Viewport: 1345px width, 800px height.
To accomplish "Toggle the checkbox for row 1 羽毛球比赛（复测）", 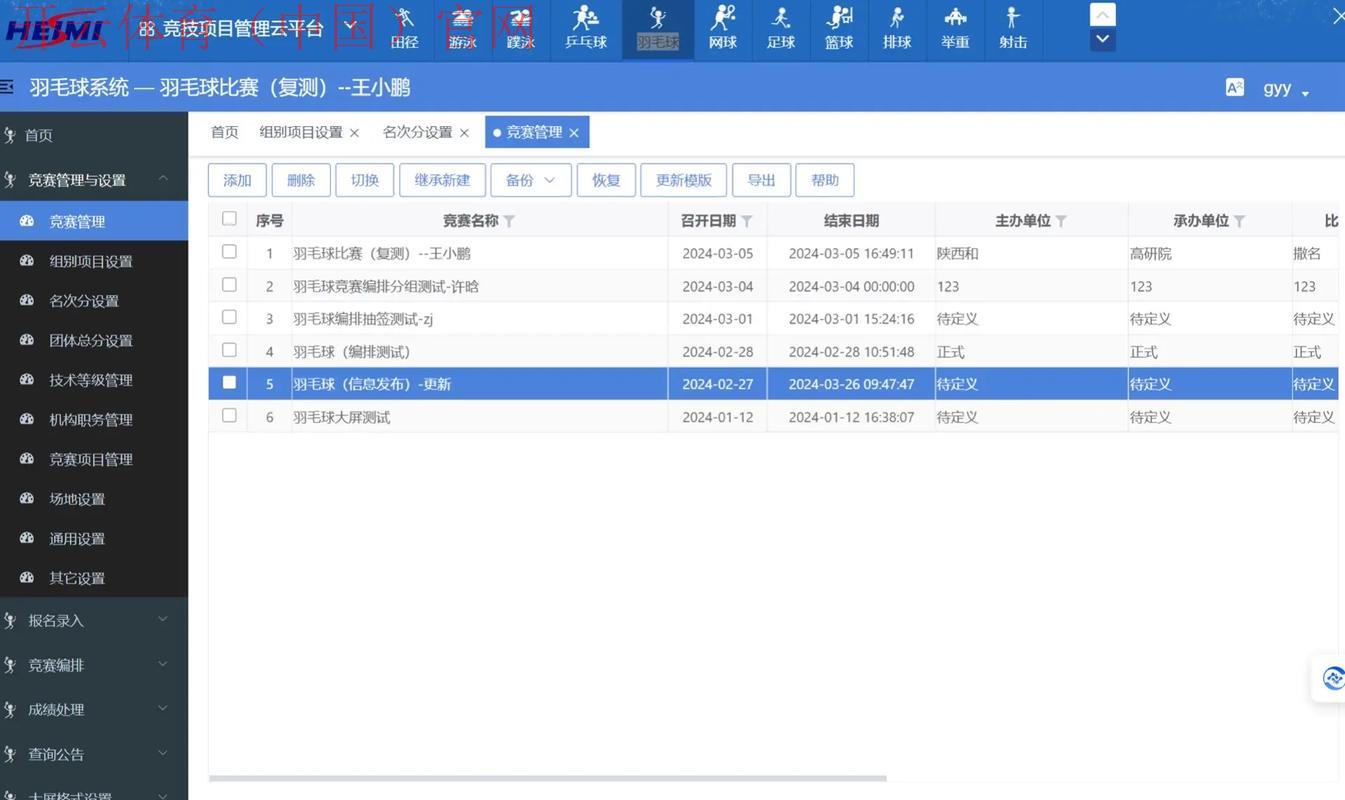I will (x=229, y=252).
